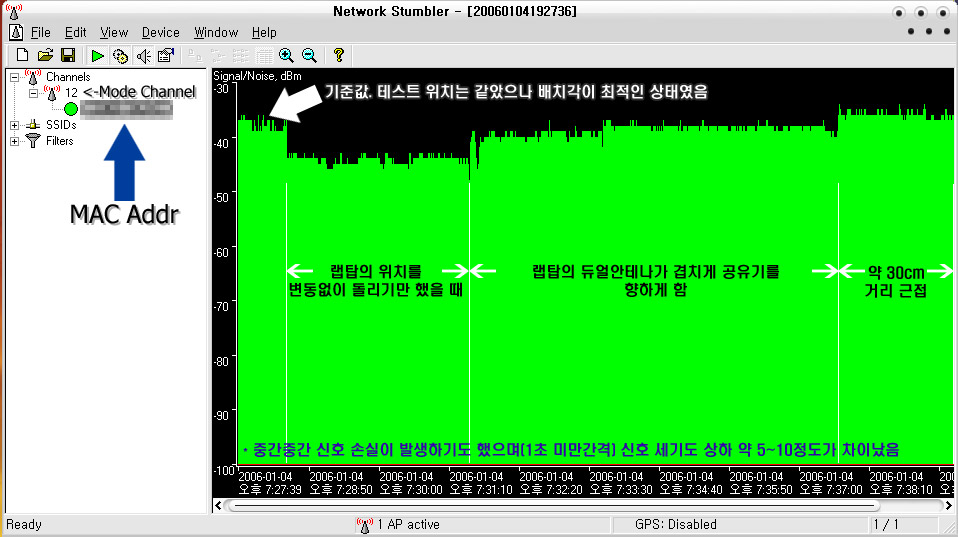Collapse the Channels tree node
Screen dimensions: 958x537
[14, 78]
